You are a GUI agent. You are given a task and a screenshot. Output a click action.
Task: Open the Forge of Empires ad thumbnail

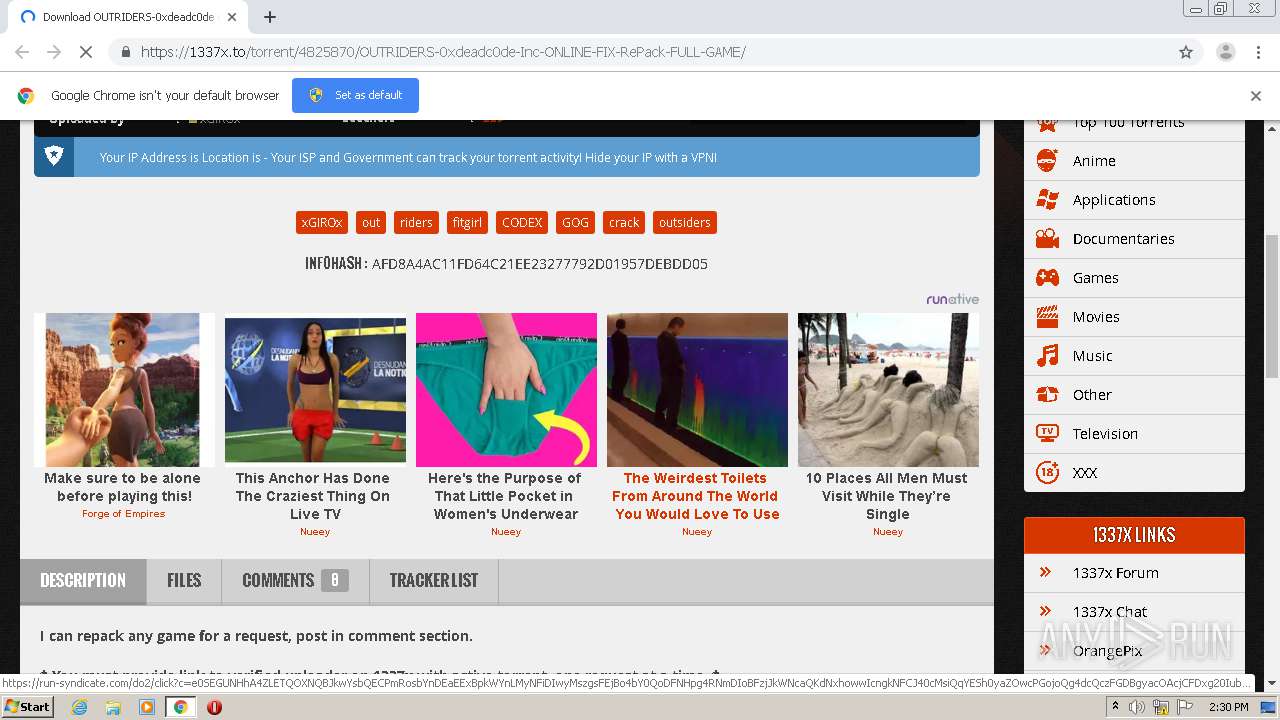coord(124,390)
